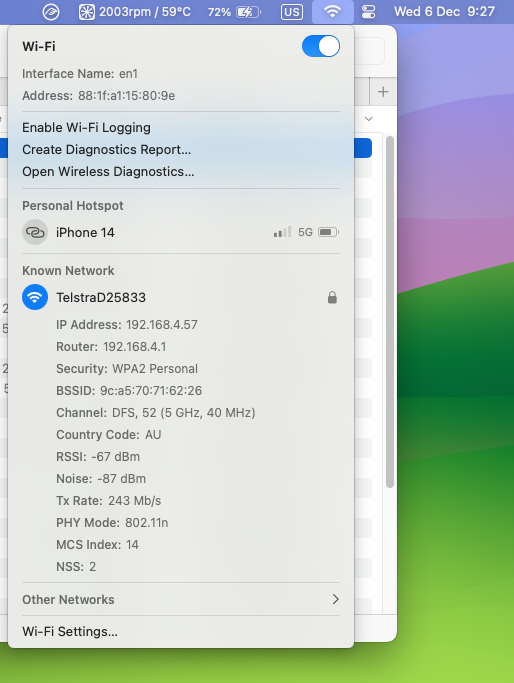
Task: Click the Address 88:1f:a1:15:80:9e line
Action: (x=98, y=95)
